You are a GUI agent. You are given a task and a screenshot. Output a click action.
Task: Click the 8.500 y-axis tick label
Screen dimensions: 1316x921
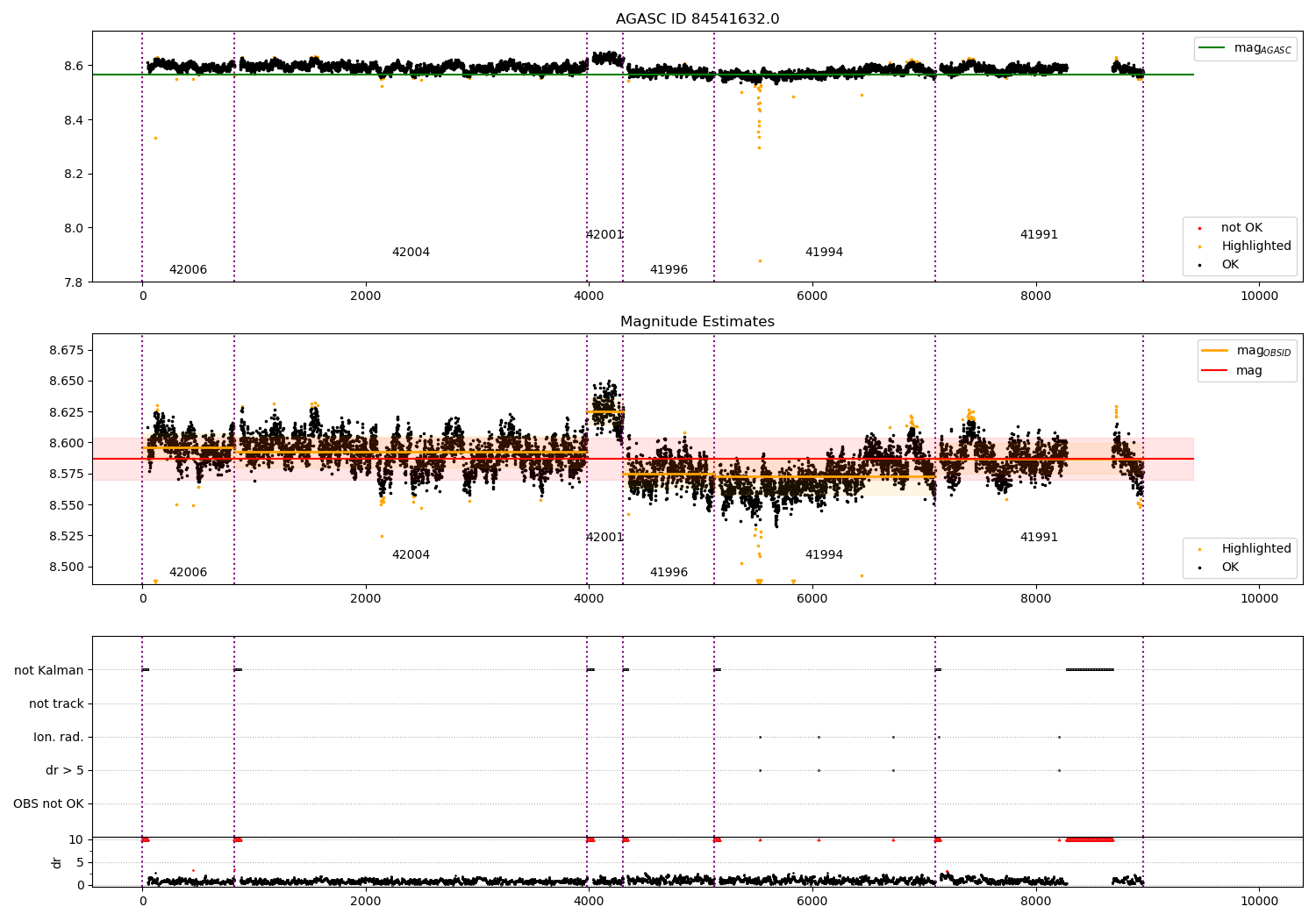click(67, 567)
